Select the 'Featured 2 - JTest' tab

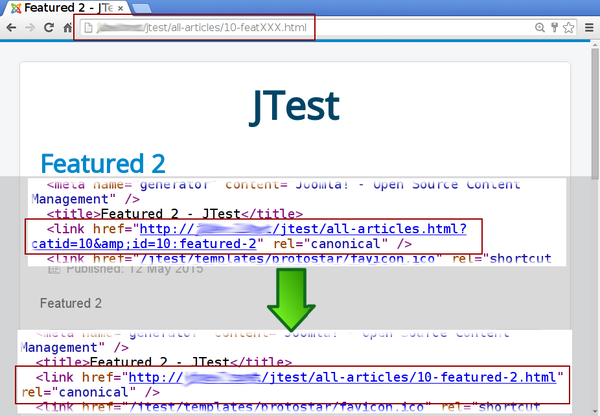point(60,7)
